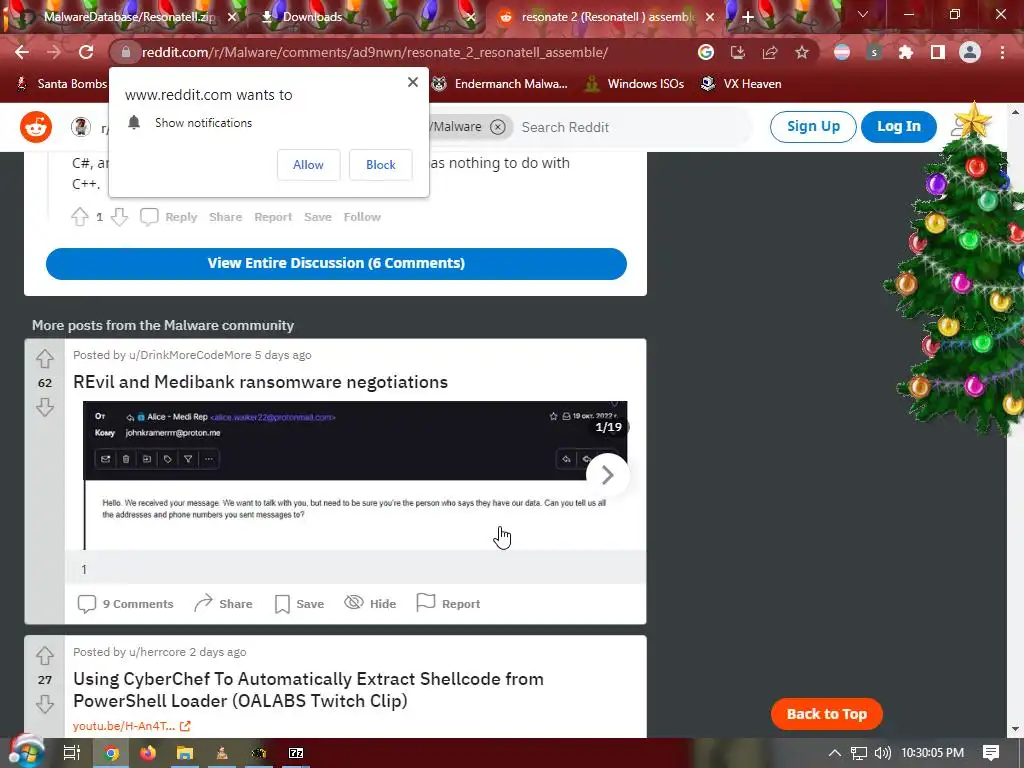This screenshot has height=768, width=1024.
Task: Report the REvil and Medibank post
Action: [x=448, y=604]
